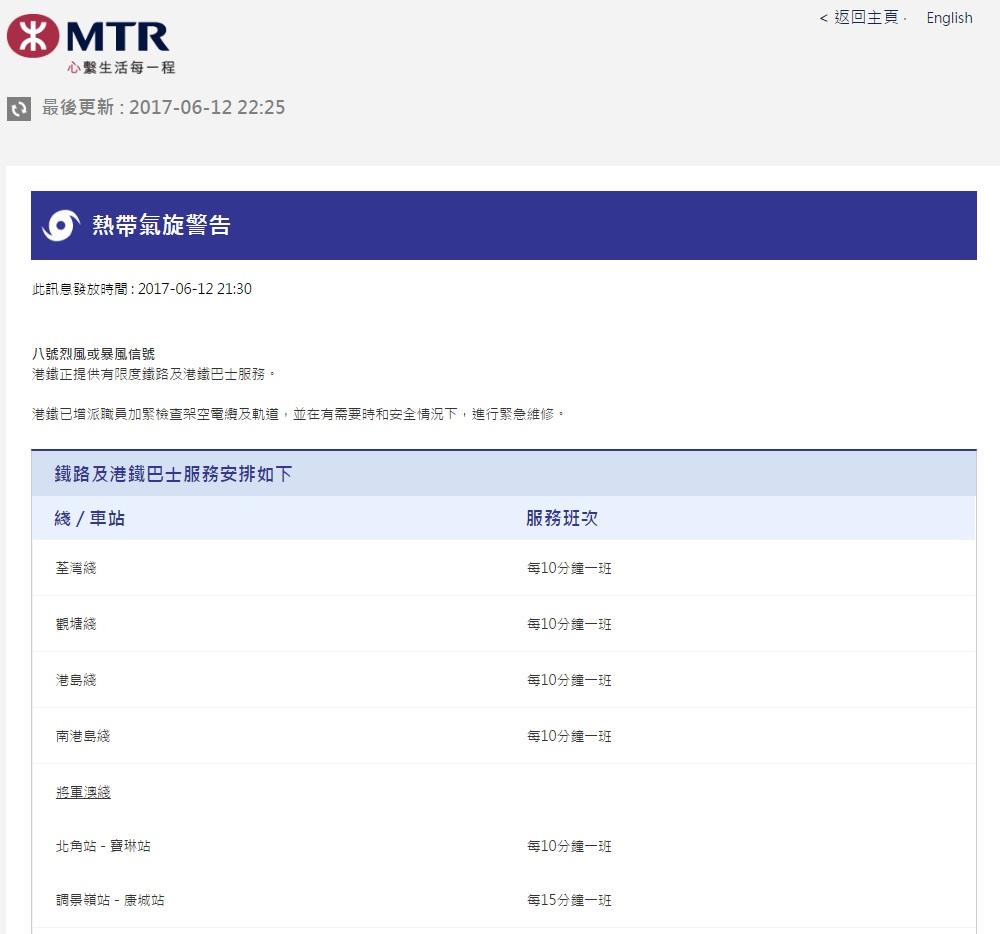Click the 每15分鐘一班 frequency text
The image size is (1000, 934).
tap(569, 900)
